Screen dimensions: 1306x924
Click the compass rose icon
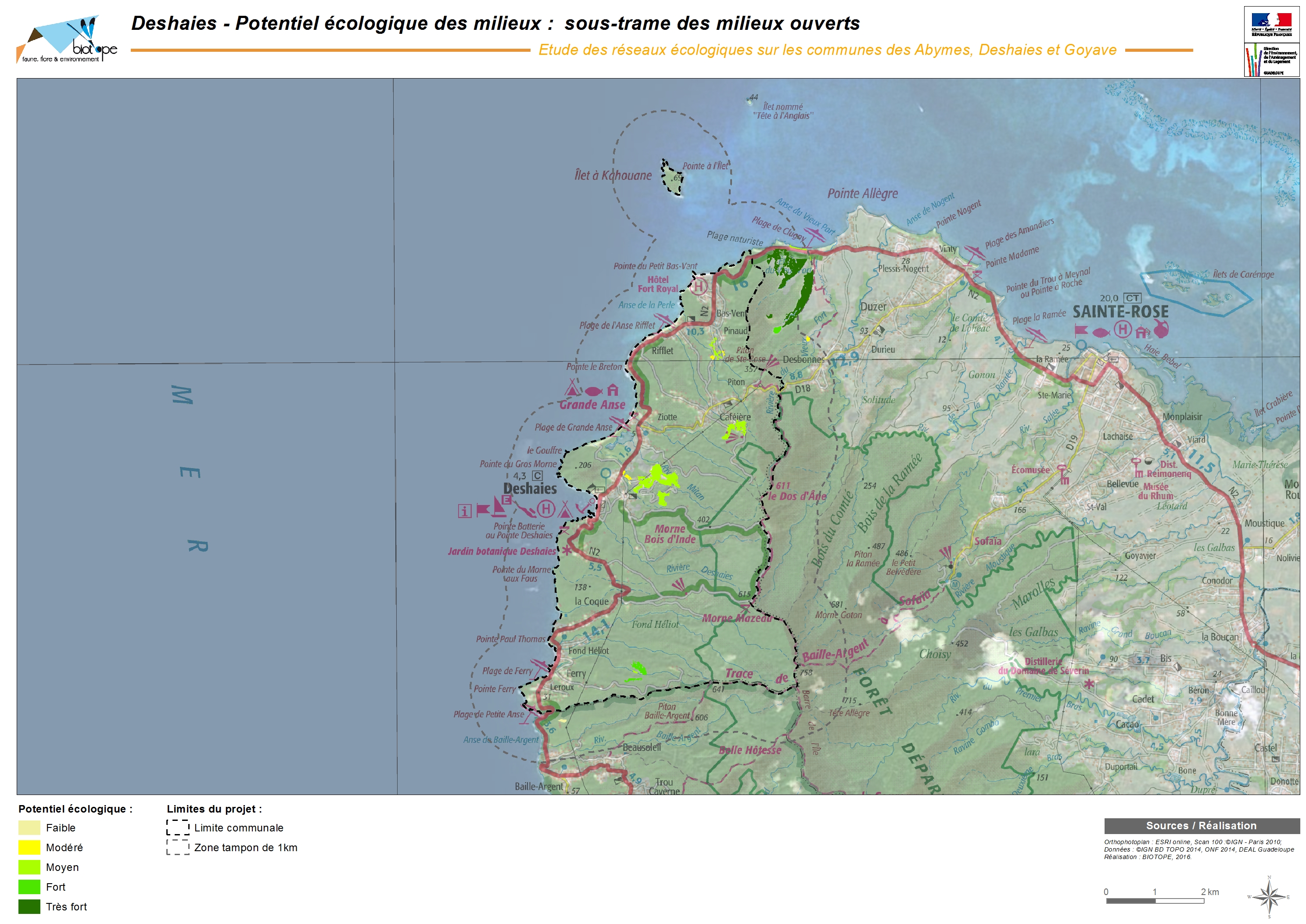tap(1268, 897)
